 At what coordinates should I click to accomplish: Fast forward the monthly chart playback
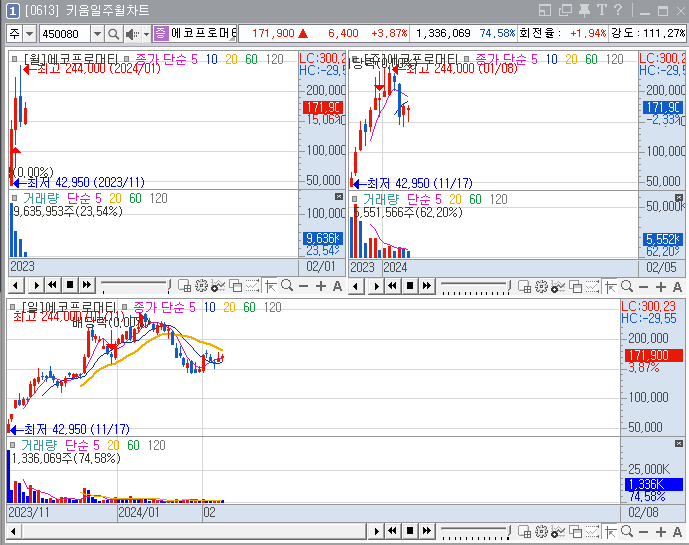click(x=87, y=286)
